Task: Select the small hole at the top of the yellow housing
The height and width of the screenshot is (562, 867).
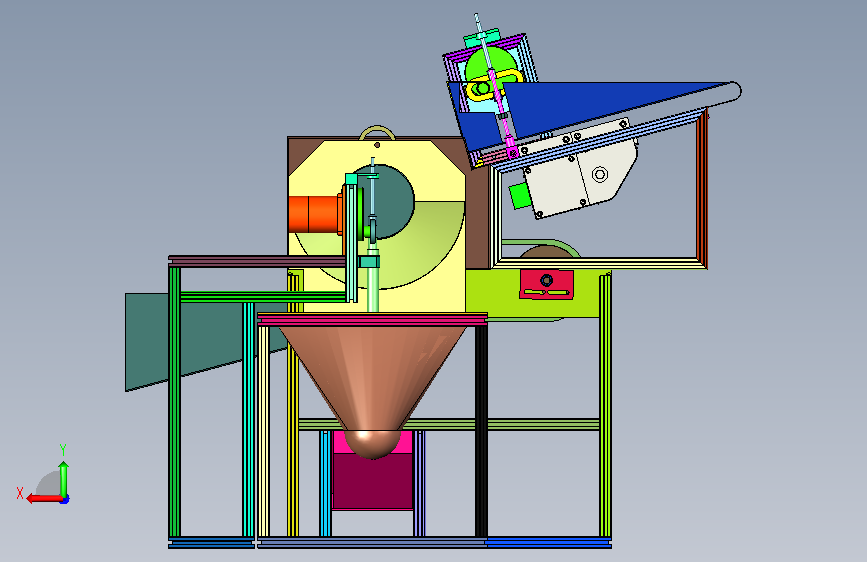Action: coord(377,145)
